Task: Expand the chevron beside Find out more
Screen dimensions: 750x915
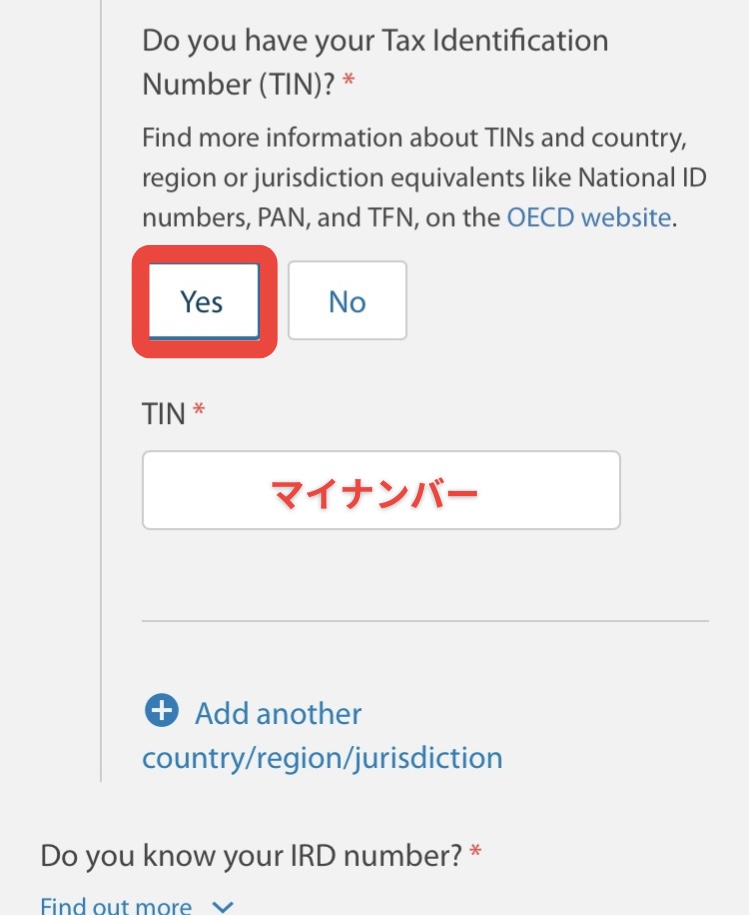Action: 223,906
